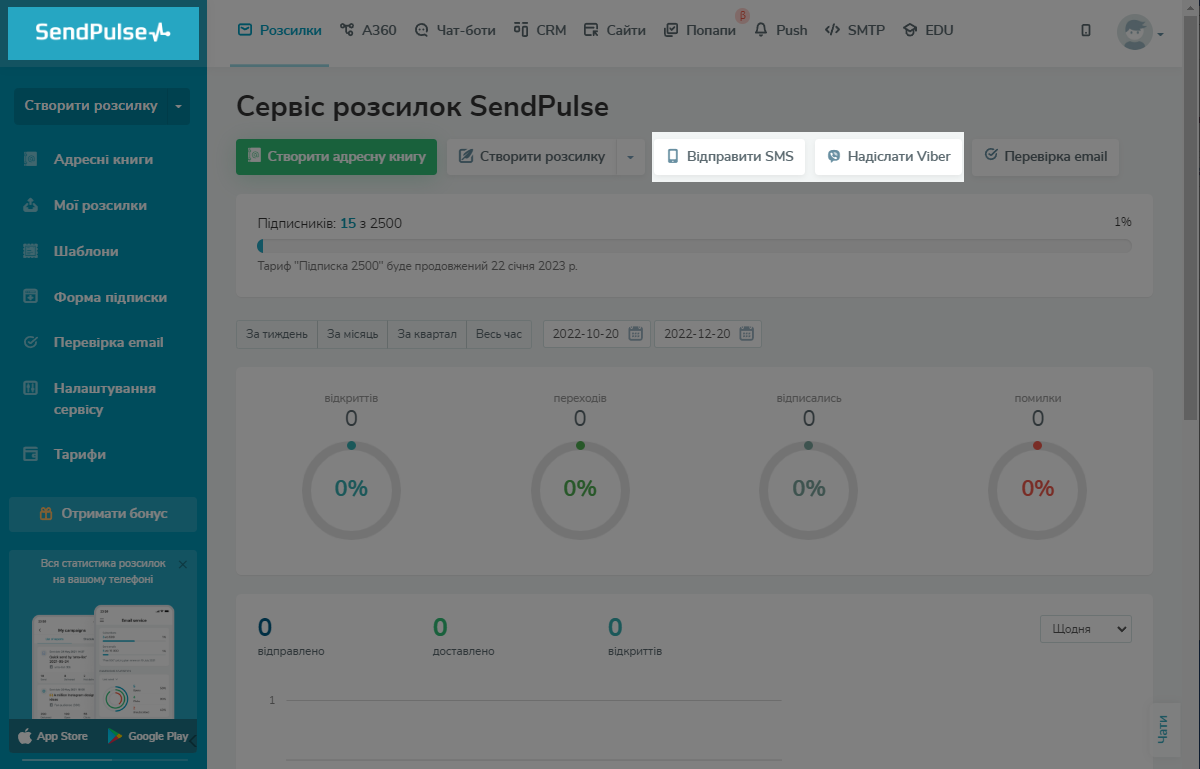Click the gift icon on bonus button

click(46, 514)
